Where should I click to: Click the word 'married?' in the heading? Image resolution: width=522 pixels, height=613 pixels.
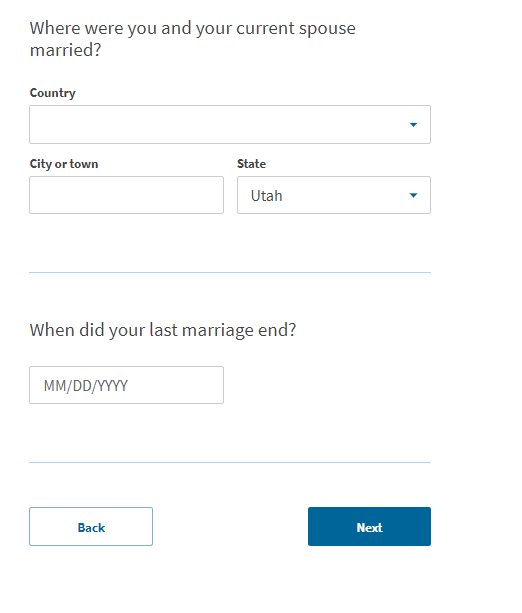[66, 50]
